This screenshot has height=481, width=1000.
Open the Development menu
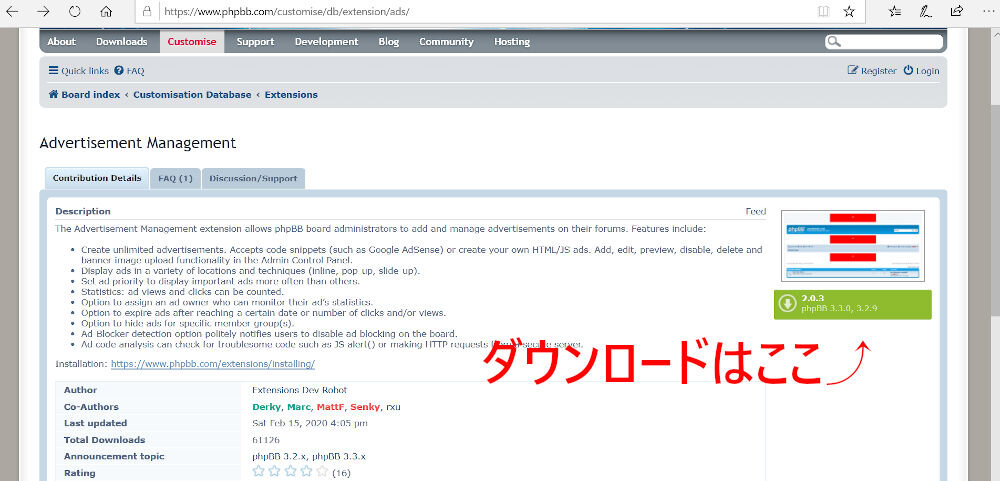tap(327, 41)
